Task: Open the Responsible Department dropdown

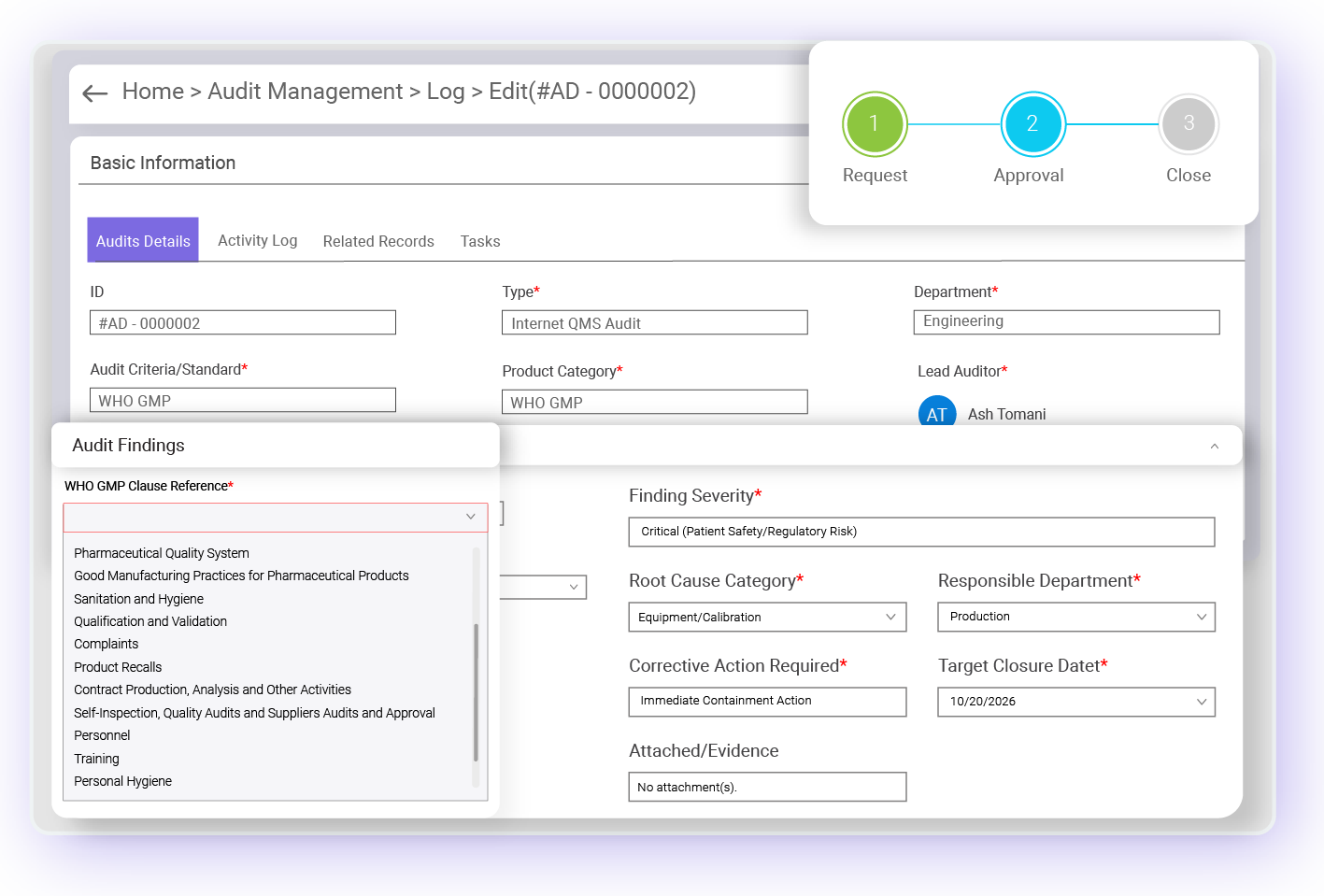Action: (1076, 617)
